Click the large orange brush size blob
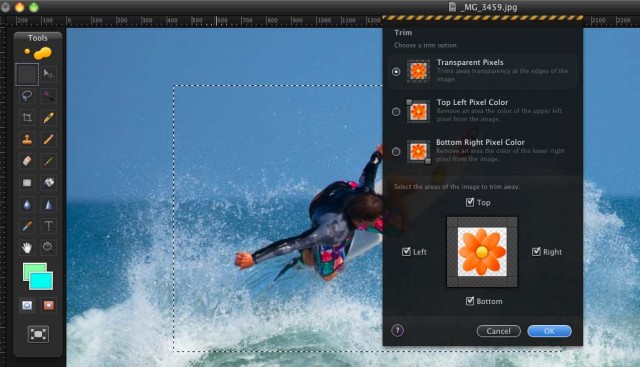This screenshot has height=367, width=640. tap(42, 53)
